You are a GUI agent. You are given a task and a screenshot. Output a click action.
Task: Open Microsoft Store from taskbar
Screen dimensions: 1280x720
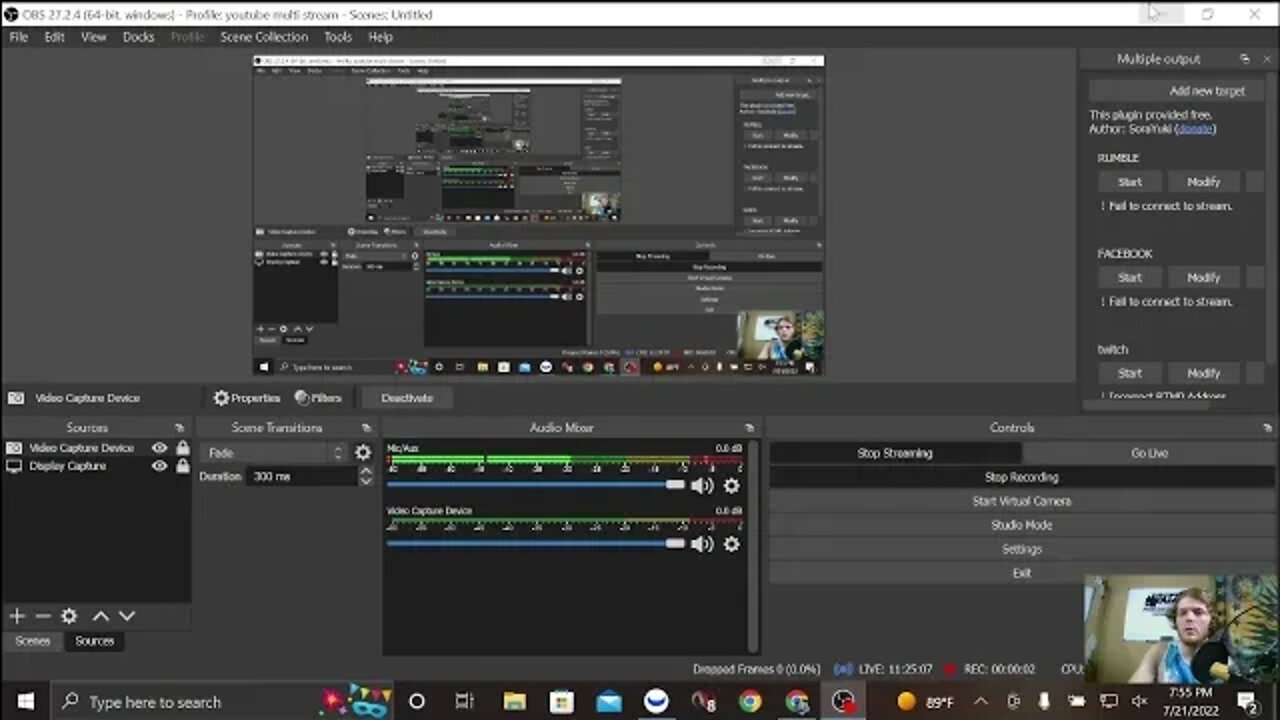click(561, 701)
